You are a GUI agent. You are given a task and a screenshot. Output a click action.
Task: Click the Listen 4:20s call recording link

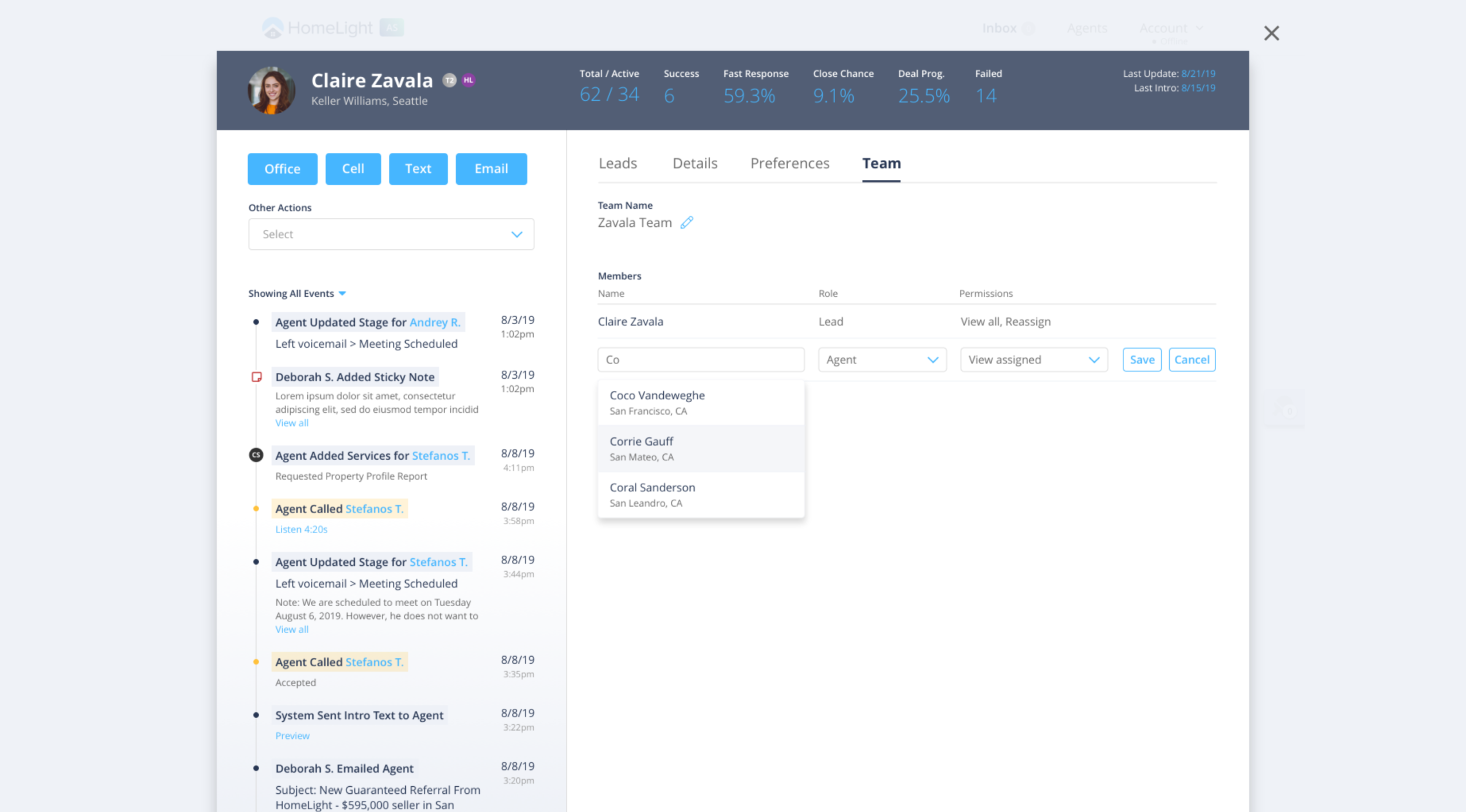pyautogui.click(x=301, y=529)
